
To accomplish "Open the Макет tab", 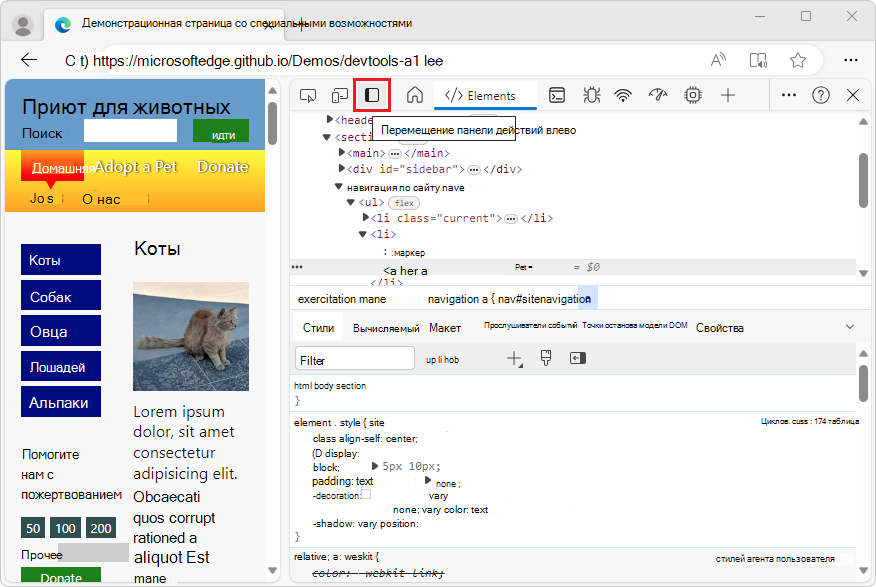I will click(445, 328).
